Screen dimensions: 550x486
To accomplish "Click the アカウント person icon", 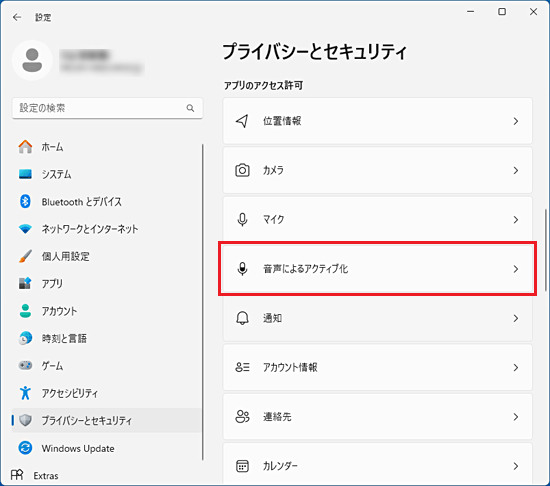I will (25, 311).
